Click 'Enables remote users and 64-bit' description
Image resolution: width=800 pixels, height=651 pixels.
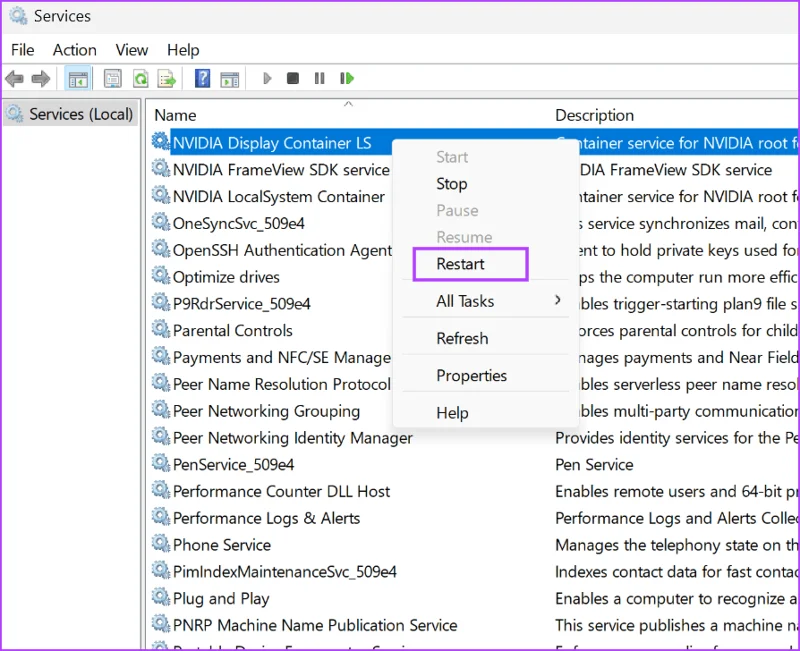(x=676, y=491)
